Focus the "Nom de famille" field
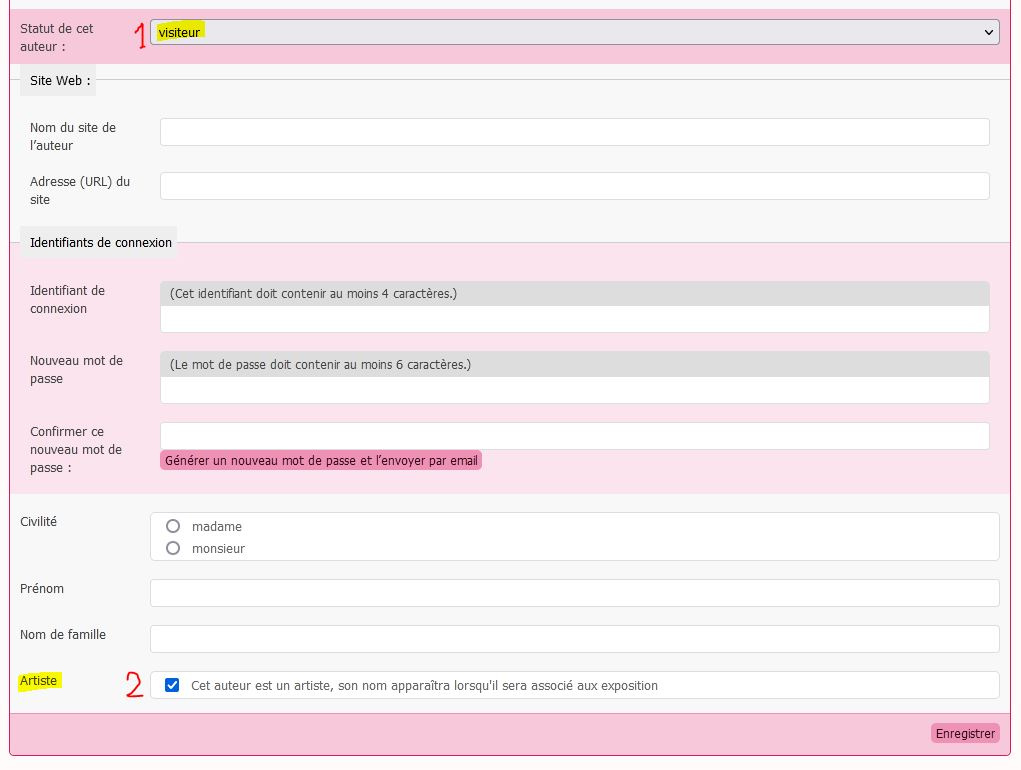The width and height of the screenshot is (1021, 770). (x=574, y=639)
